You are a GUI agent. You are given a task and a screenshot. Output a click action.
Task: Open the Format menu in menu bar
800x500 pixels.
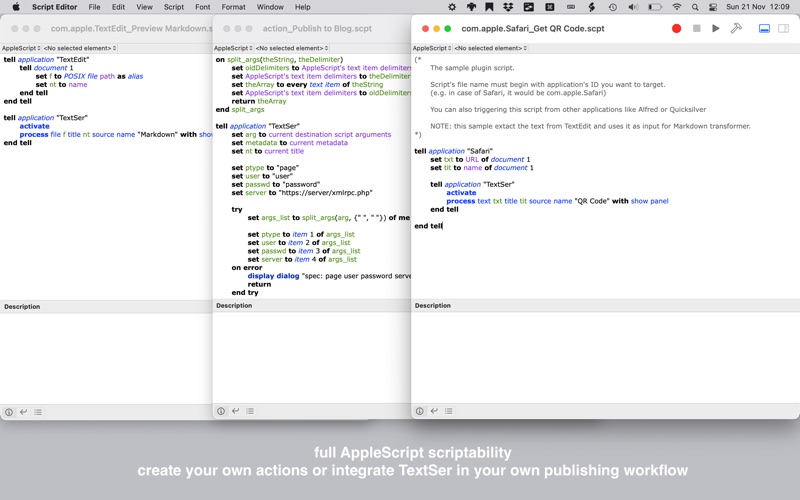233,7
